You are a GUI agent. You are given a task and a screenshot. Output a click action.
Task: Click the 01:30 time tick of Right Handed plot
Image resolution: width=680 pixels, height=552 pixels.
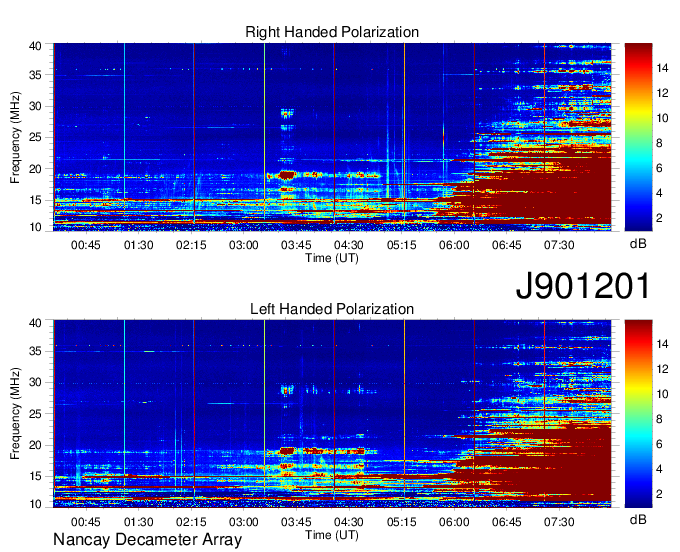tap(138, 245)
